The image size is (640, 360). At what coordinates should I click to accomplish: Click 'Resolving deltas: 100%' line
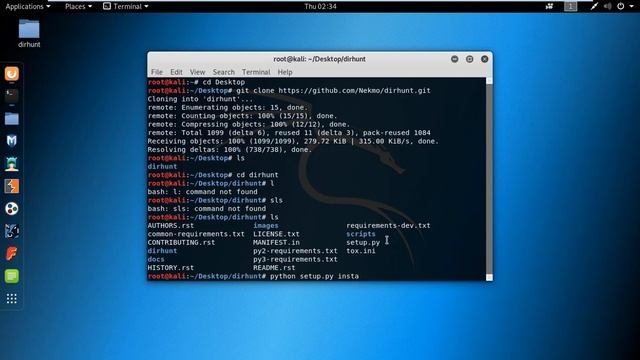point(230,149)
